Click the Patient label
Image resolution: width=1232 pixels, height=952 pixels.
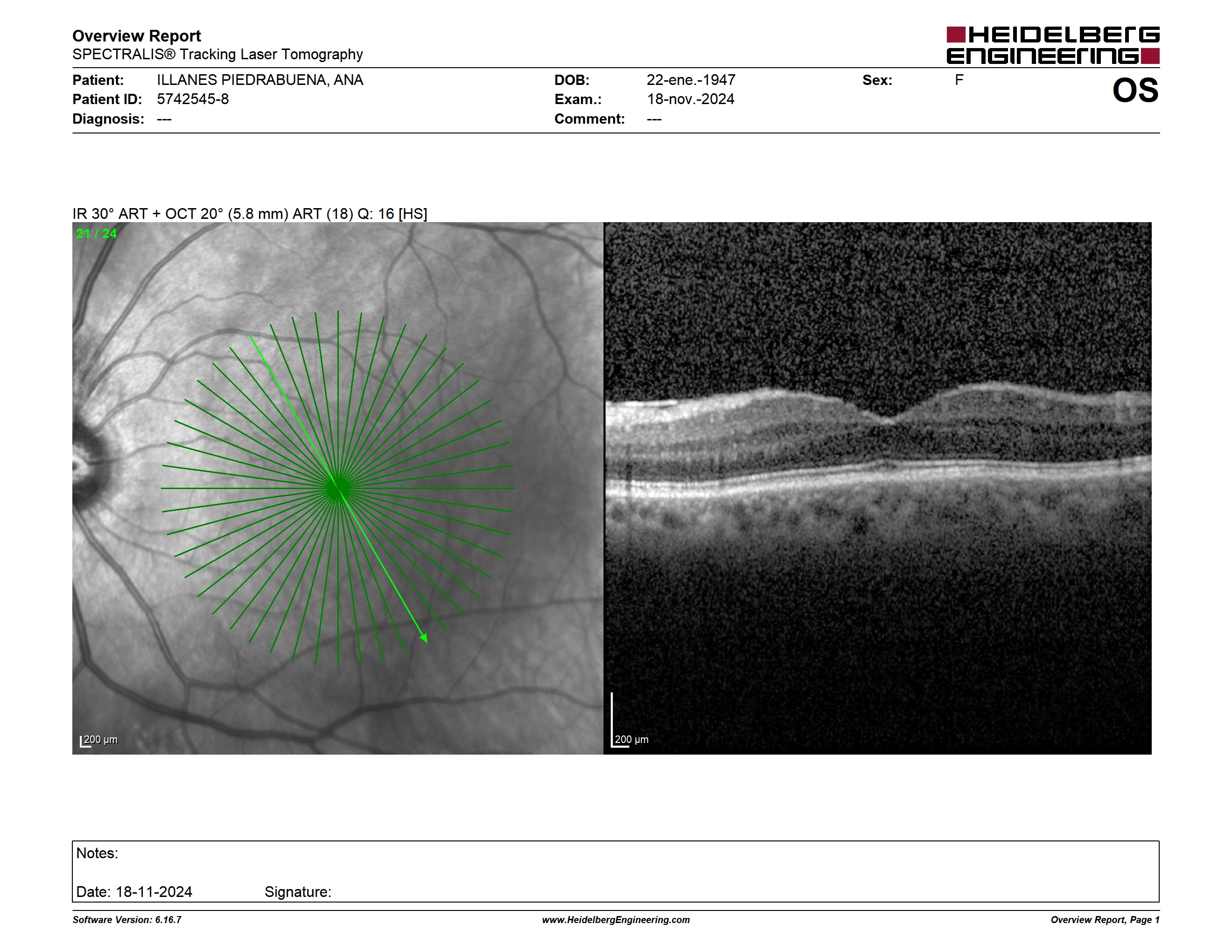click(98, 80)
